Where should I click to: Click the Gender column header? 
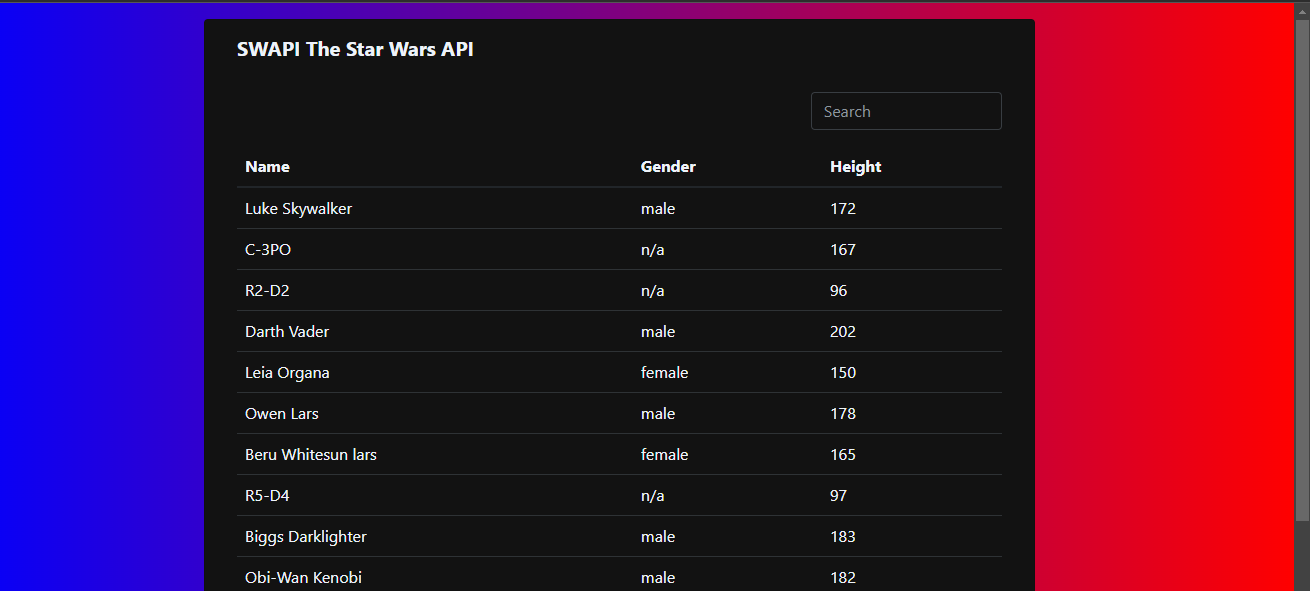(668, 167)
